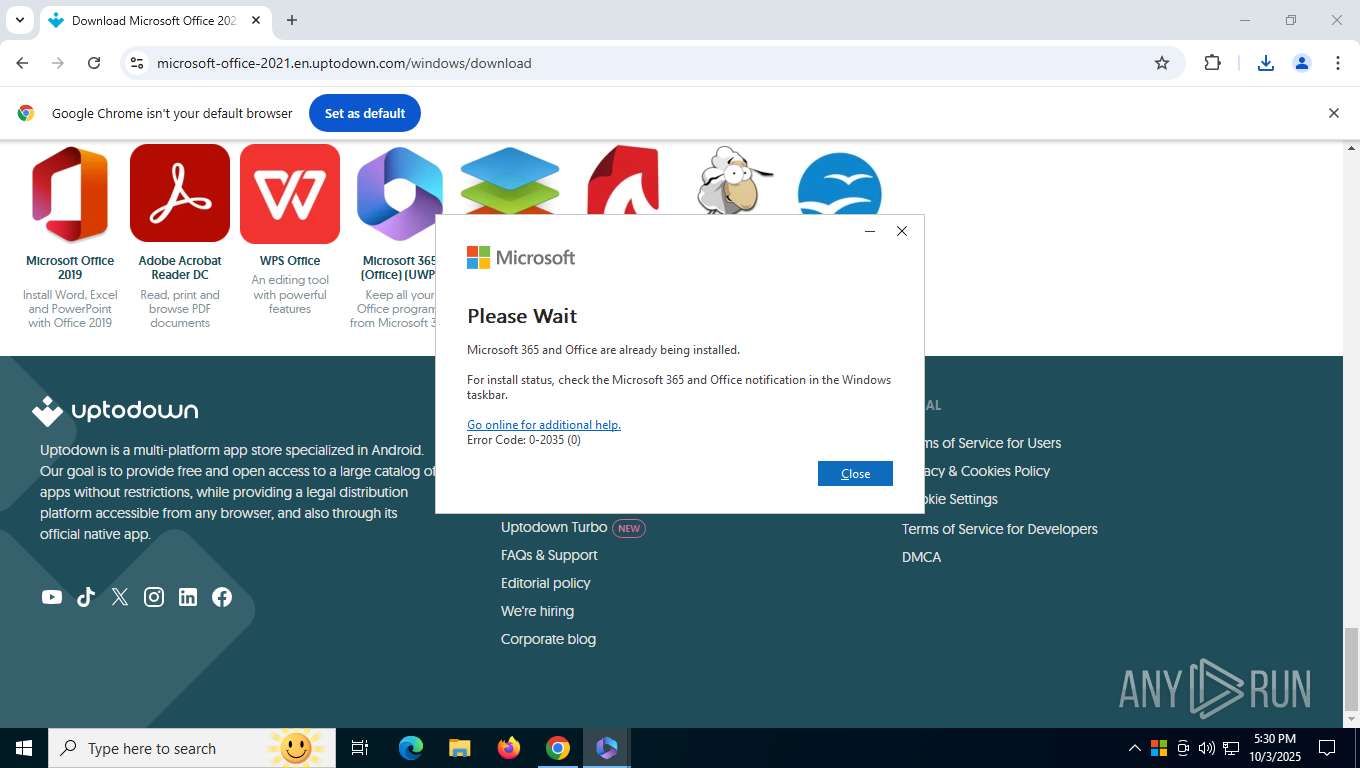Image resolution: width=1360 pixels, height=768 pixels.
Task: Open Chrome profile avatar icon
Action: pyautogui.click(x=1302, y=63)
